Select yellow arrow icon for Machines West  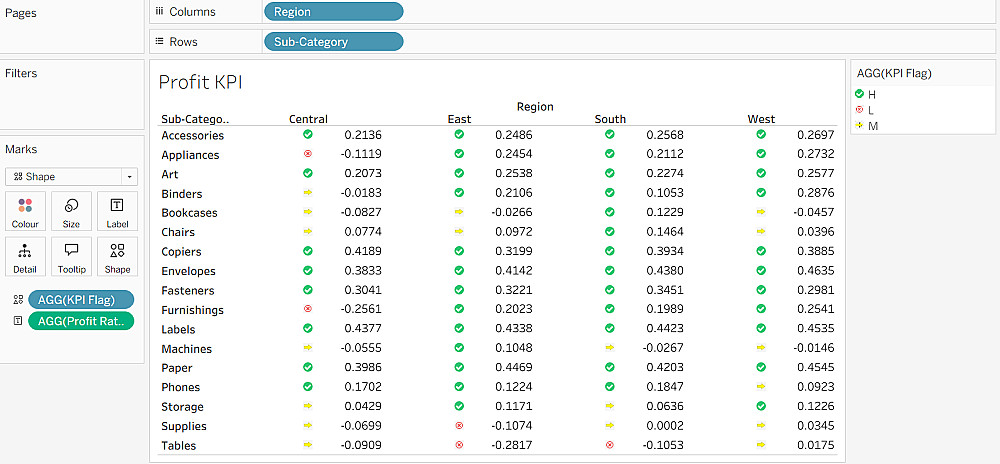(761, 348)
